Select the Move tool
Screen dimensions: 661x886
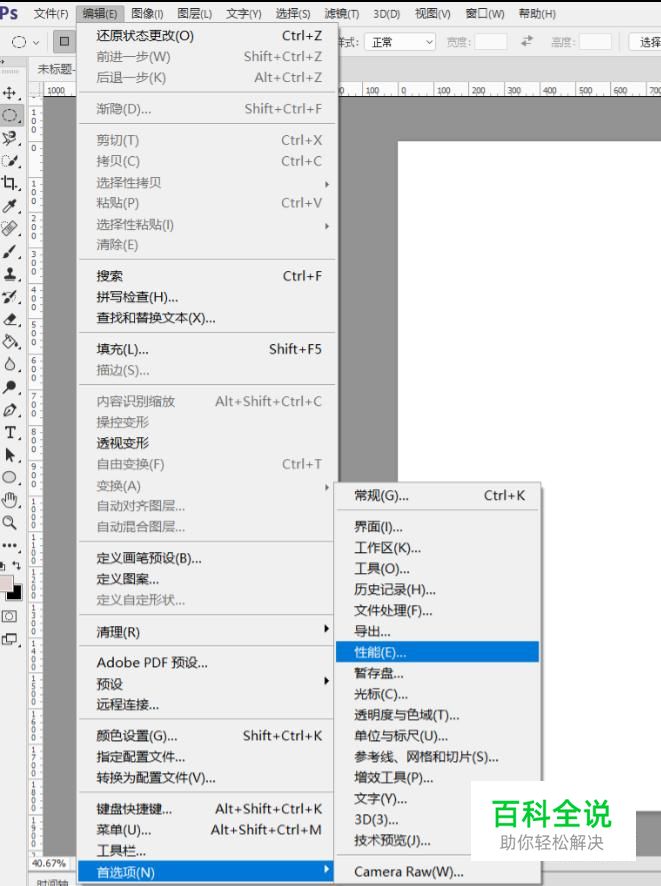[x=10, y=93]
